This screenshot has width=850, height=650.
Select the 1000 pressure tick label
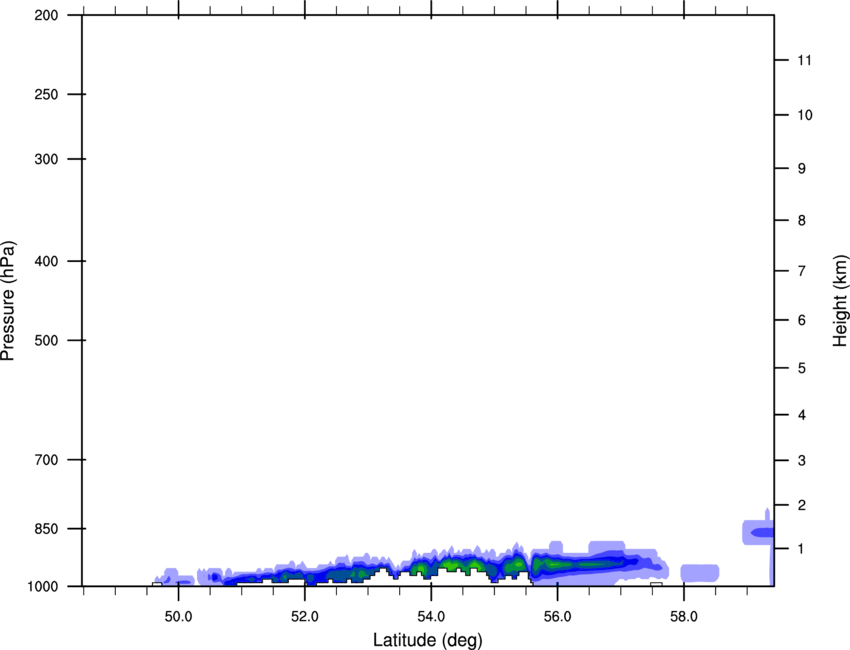click(42, 586)
